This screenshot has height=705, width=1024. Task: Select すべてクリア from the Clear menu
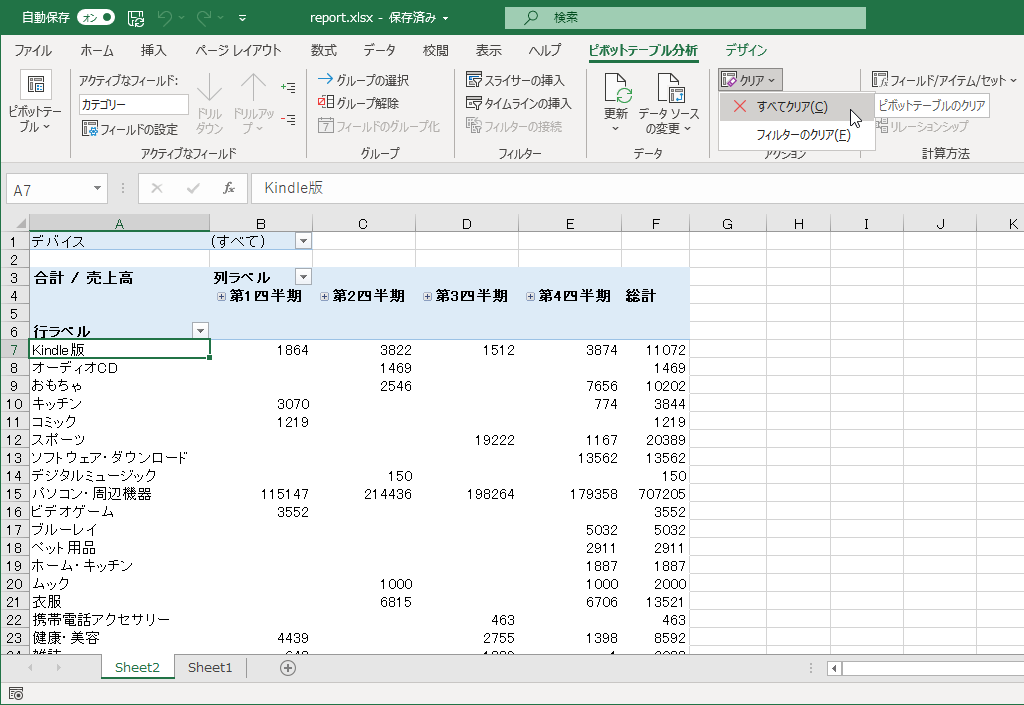(791, 106)
